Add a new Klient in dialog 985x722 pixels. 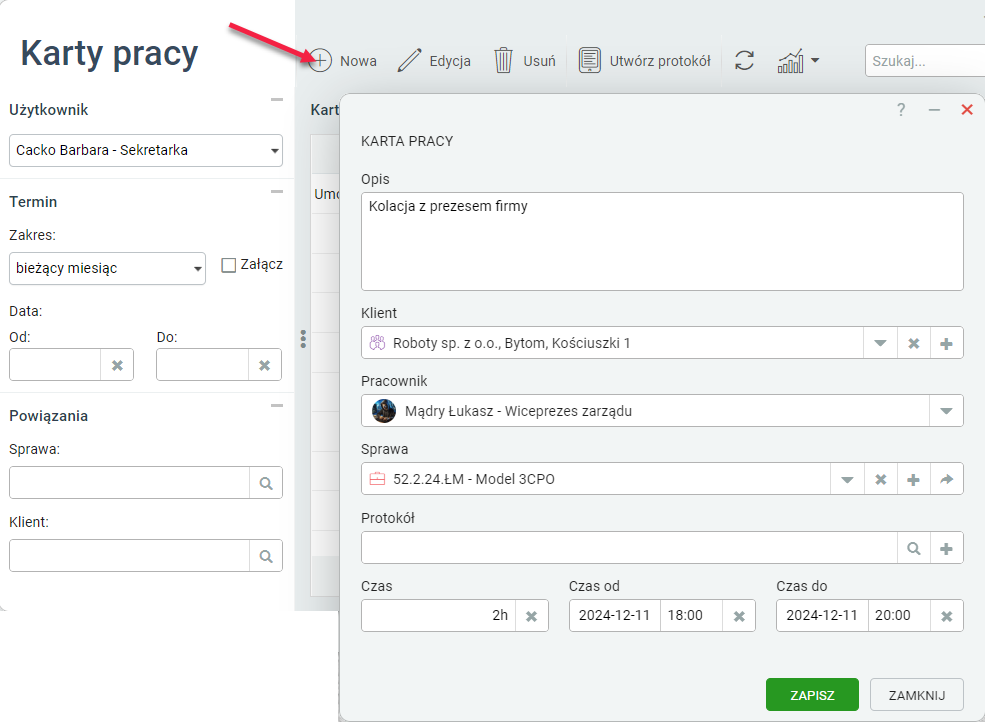pos(946,343)
